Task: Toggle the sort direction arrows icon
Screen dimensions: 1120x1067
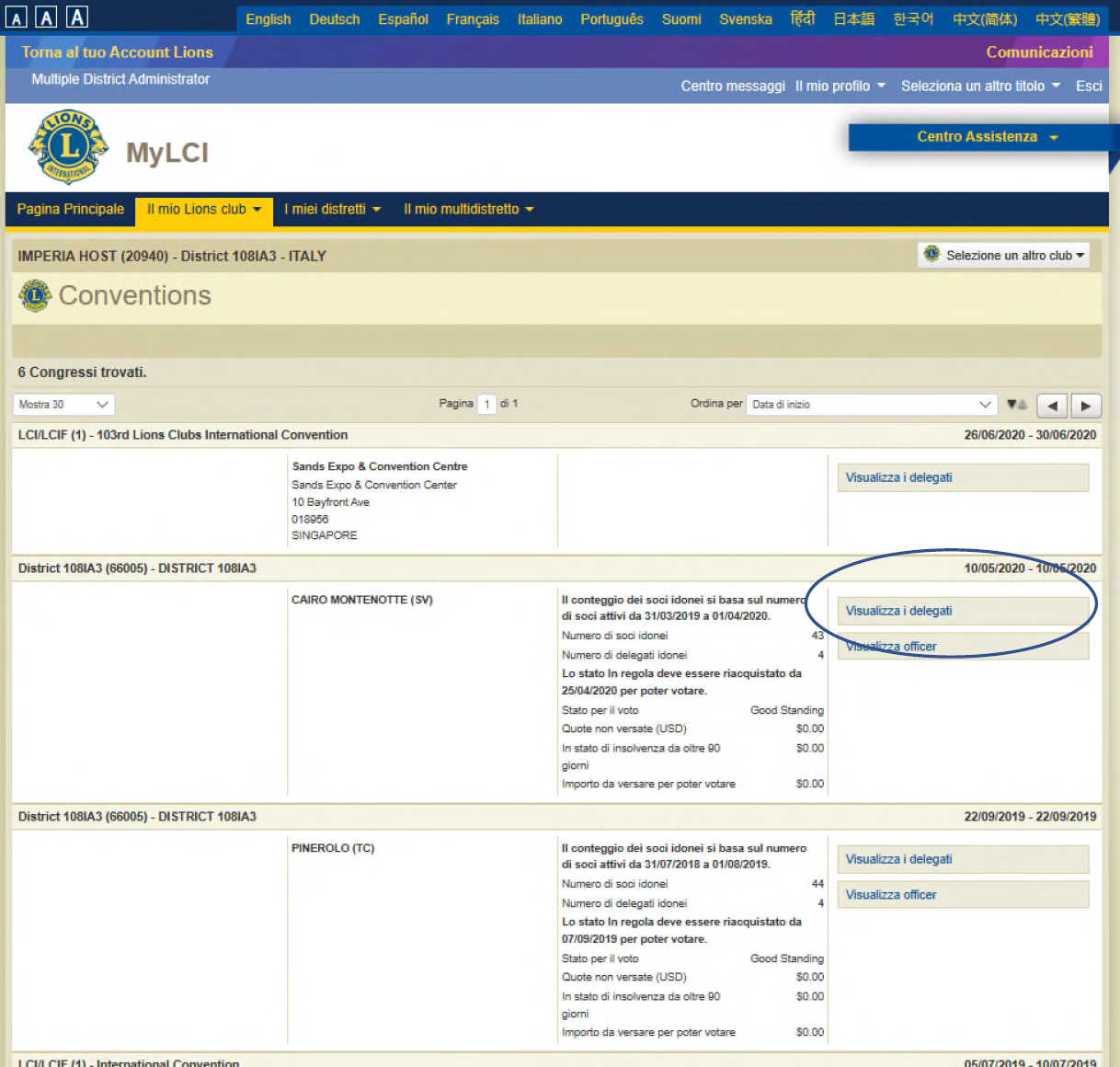Action: (x=1017, y=405)
